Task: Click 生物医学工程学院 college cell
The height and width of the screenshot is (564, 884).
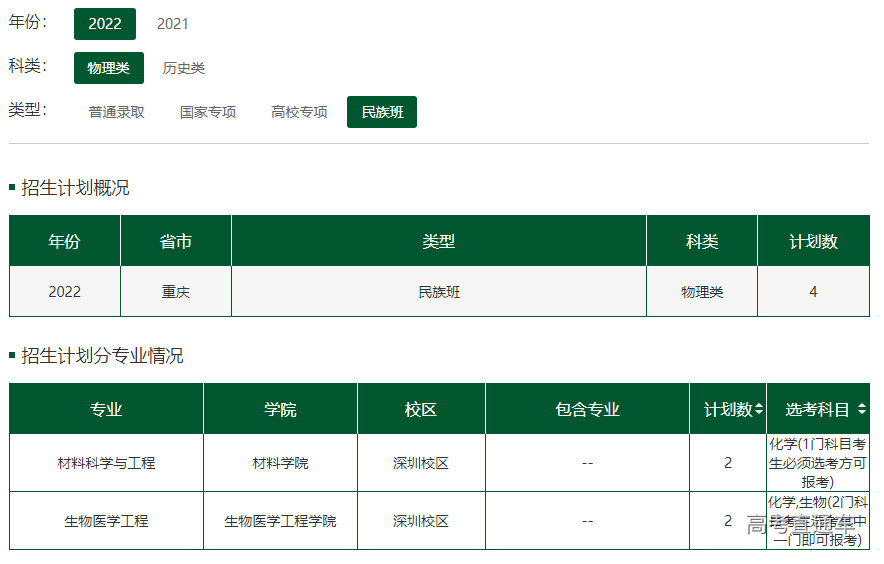Action: 280,521
